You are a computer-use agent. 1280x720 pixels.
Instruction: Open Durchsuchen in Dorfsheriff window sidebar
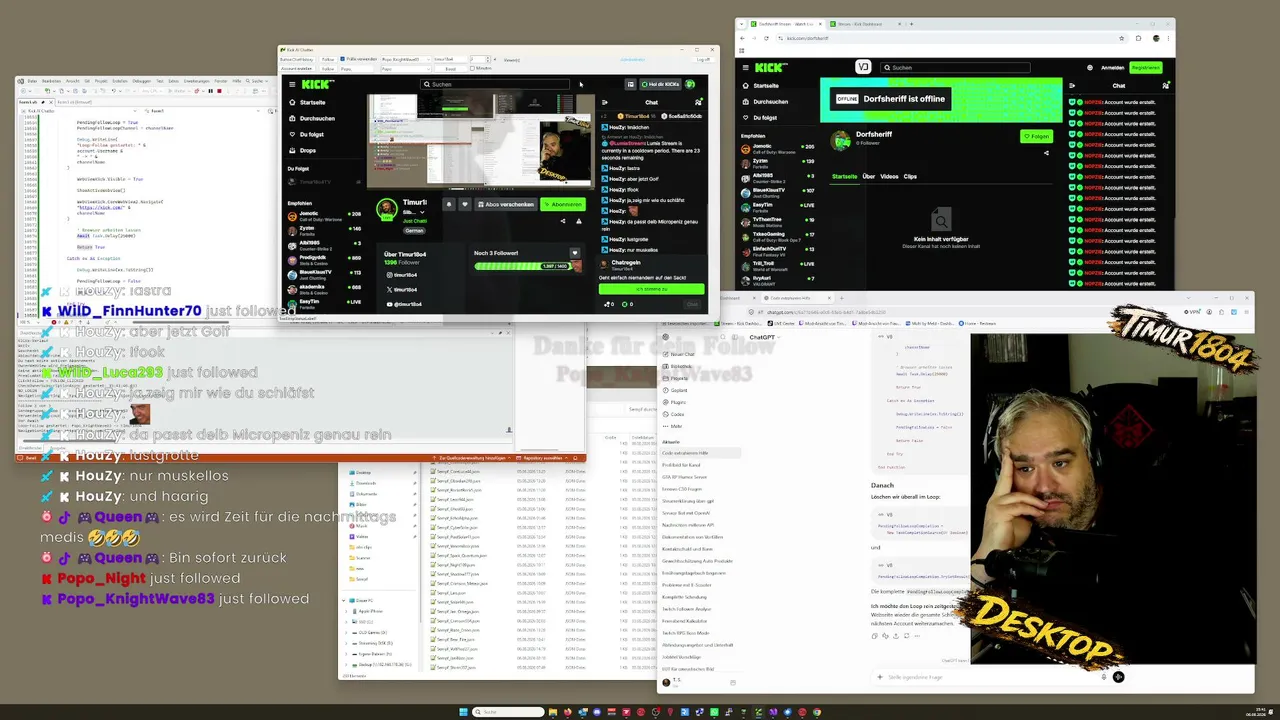[x=770, y=102]
